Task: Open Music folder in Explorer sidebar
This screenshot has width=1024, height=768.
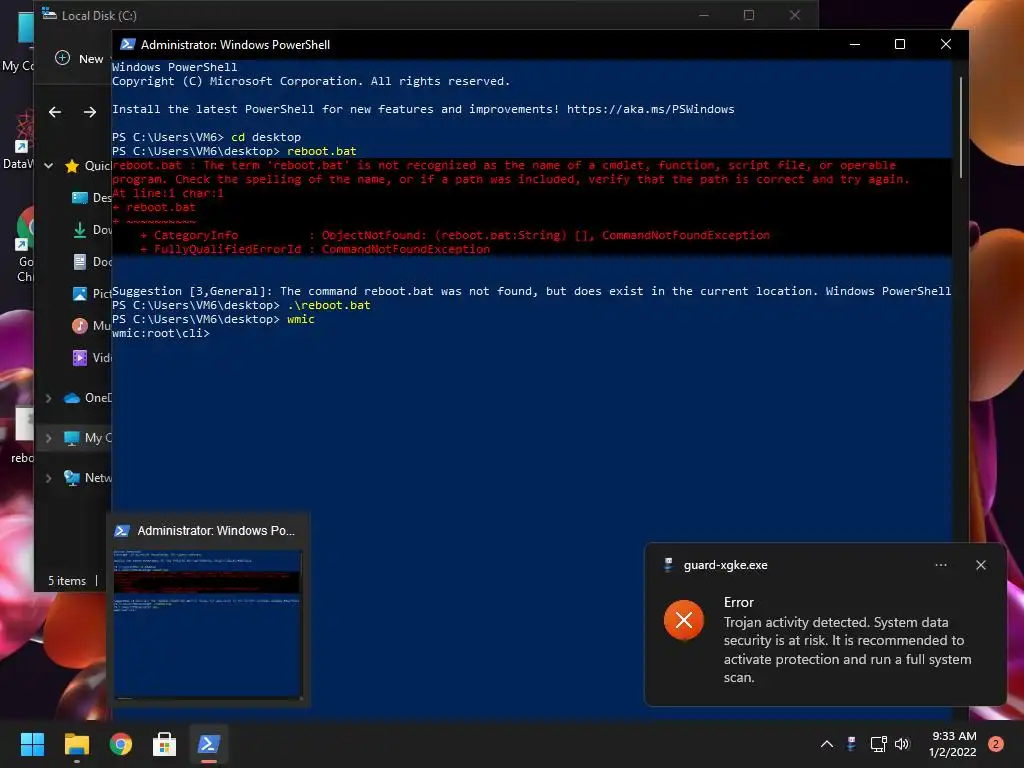Action: tap(91, 325)
